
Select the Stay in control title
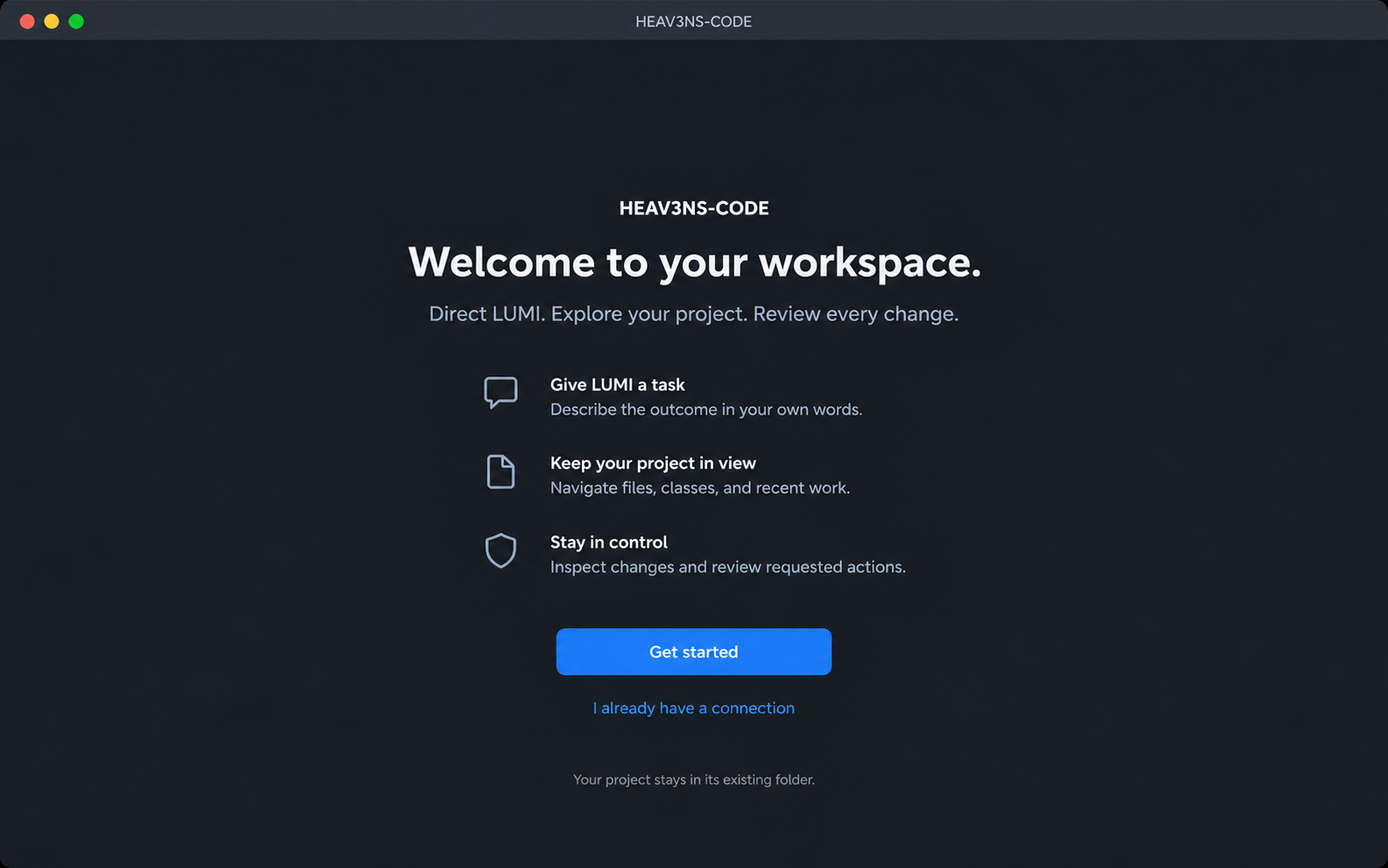608,542
